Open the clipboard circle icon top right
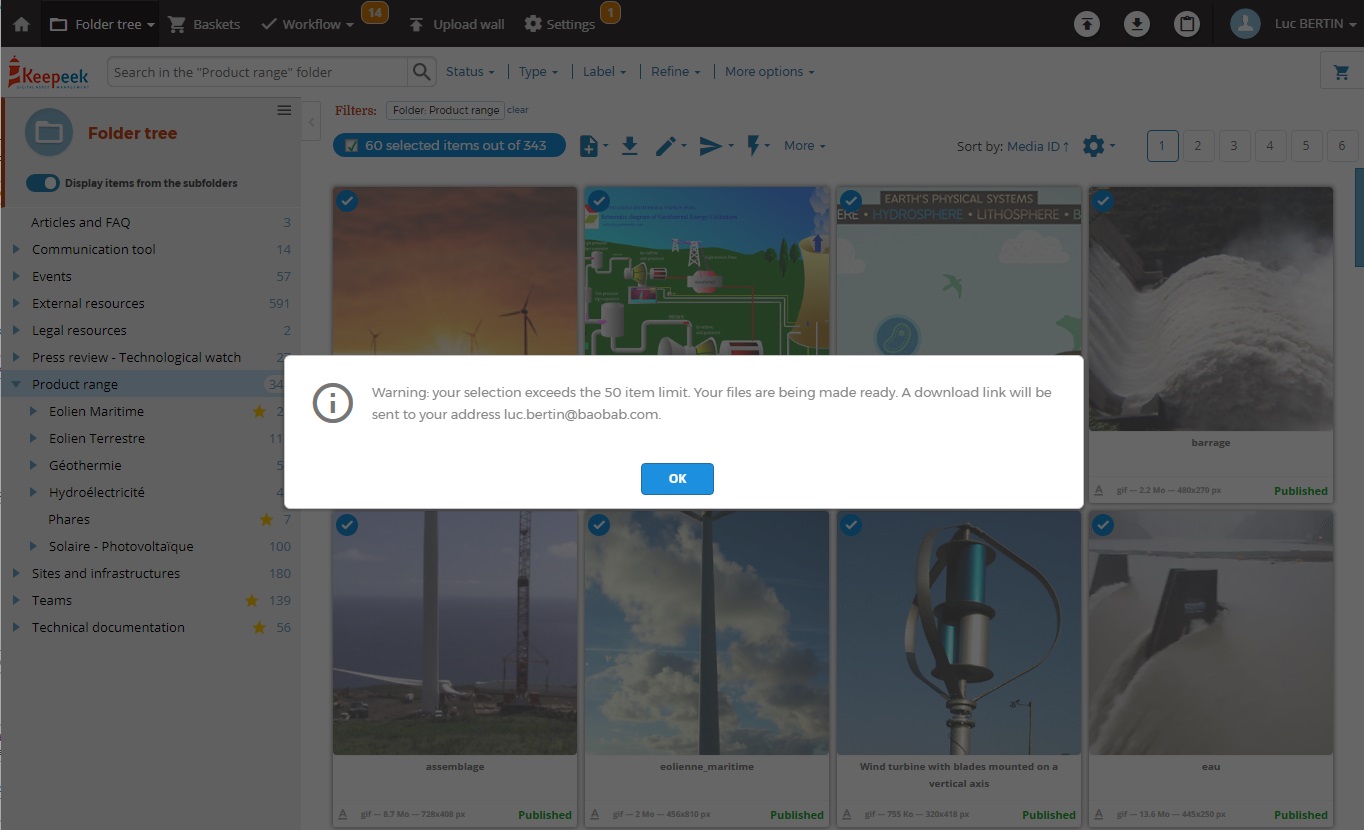This screenshot has height=830, width=1364. (1187, 24)
